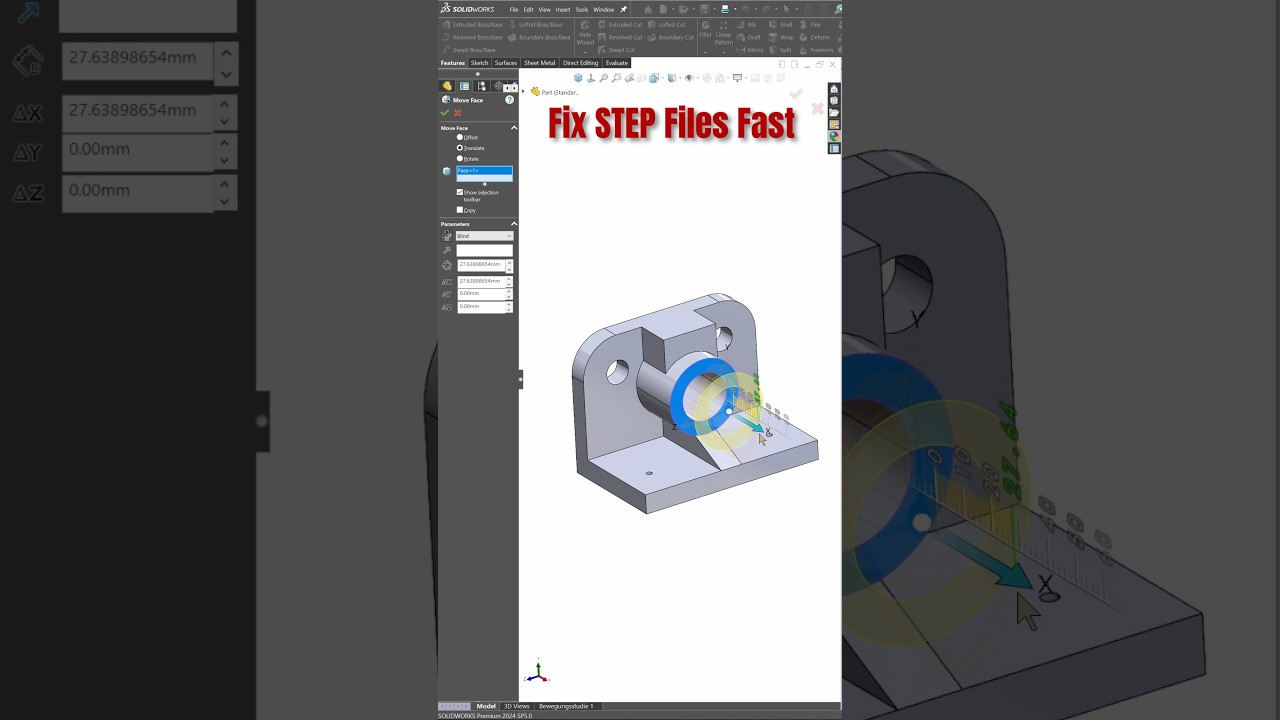1280x720 pixels.
Task: Expand the Part tree node in viewport
Action: pos(523,91)
